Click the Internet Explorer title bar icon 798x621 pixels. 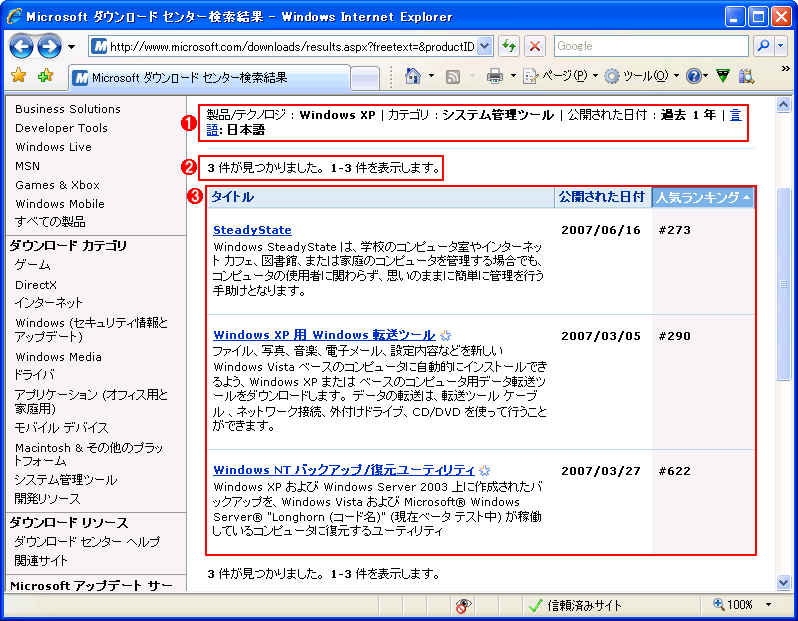pos(14,16)
